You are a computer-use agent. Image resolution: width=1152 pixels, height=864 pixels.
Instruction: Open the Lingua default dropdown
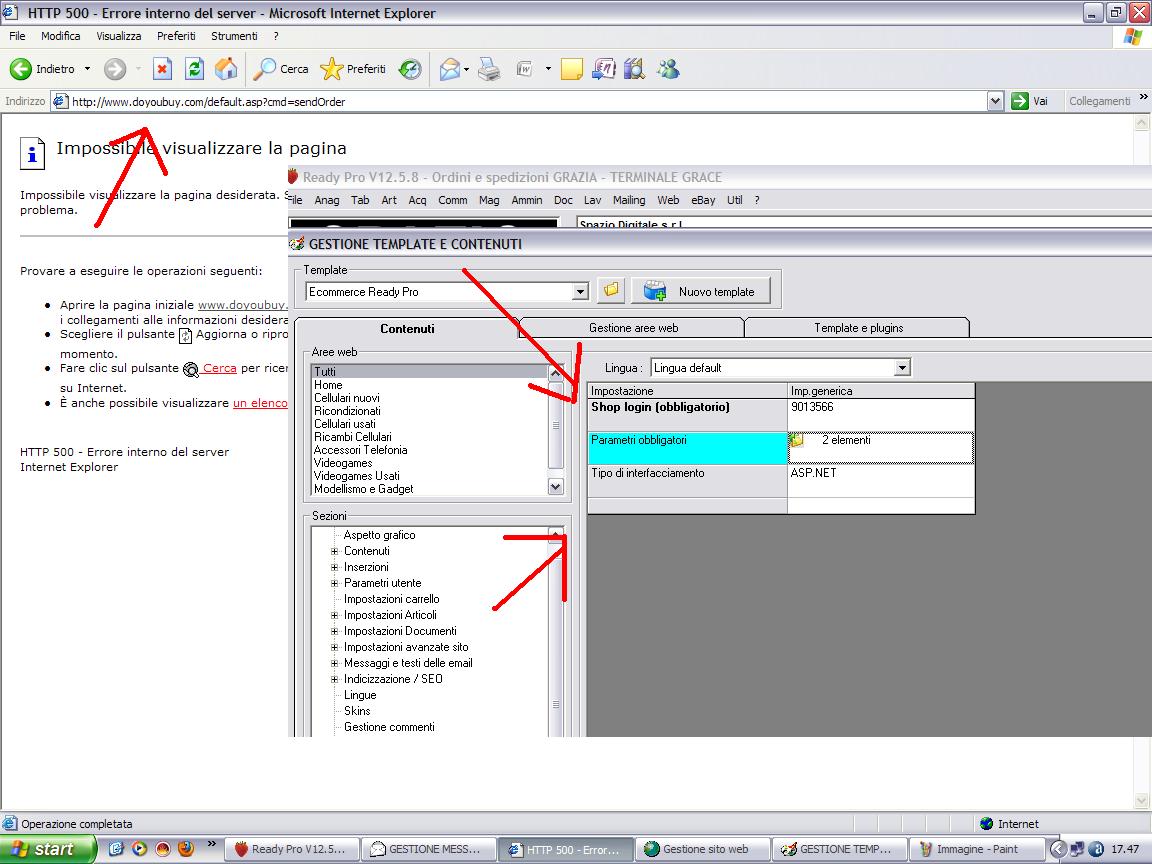tap(902, 367)
